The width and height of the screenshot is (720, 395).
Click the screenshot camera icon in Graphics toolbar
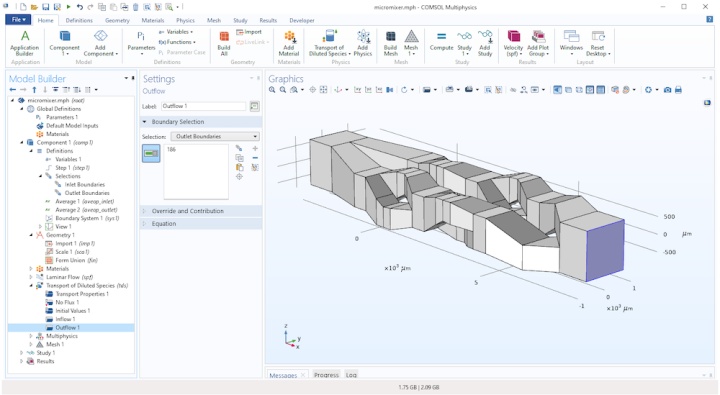(668, 90)
